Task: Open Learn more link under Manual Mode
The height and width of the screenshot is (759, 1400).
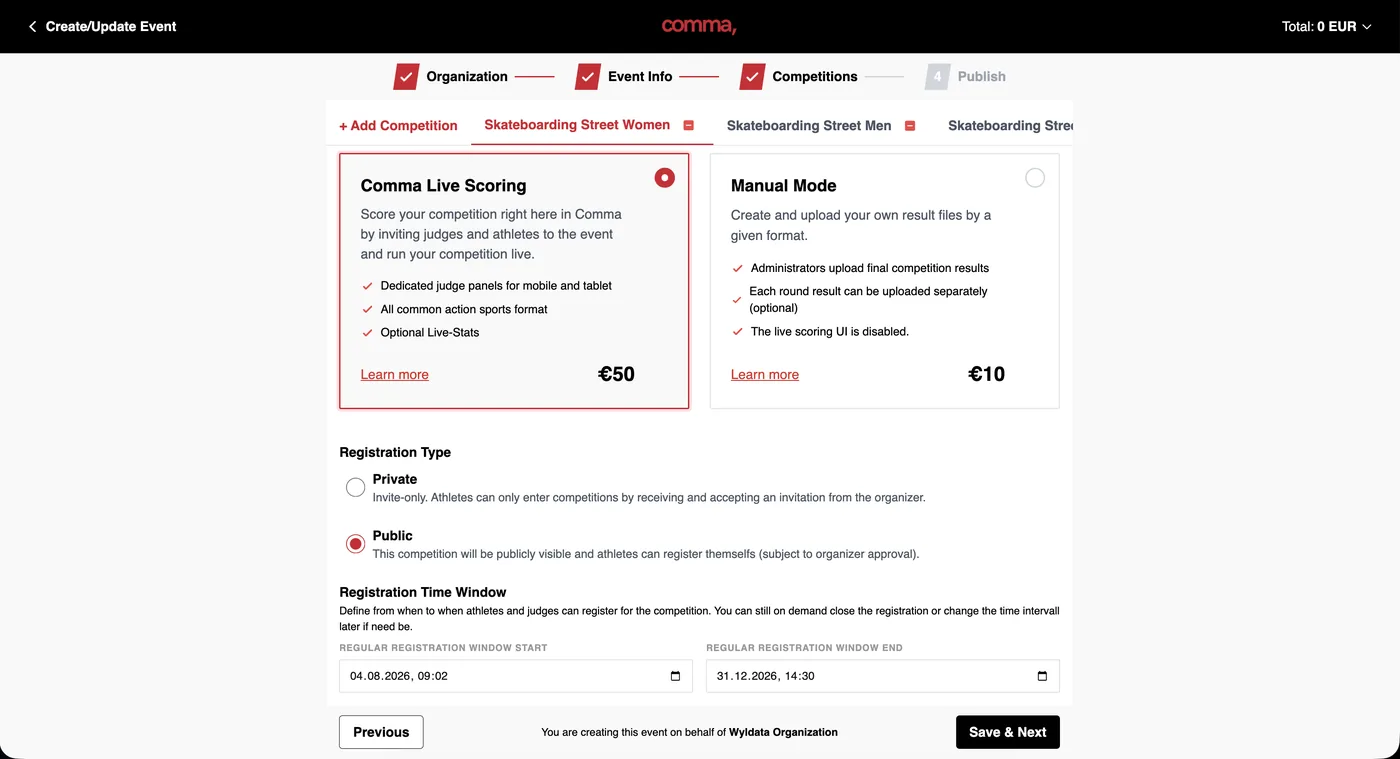Action: (x=765, y=375)
